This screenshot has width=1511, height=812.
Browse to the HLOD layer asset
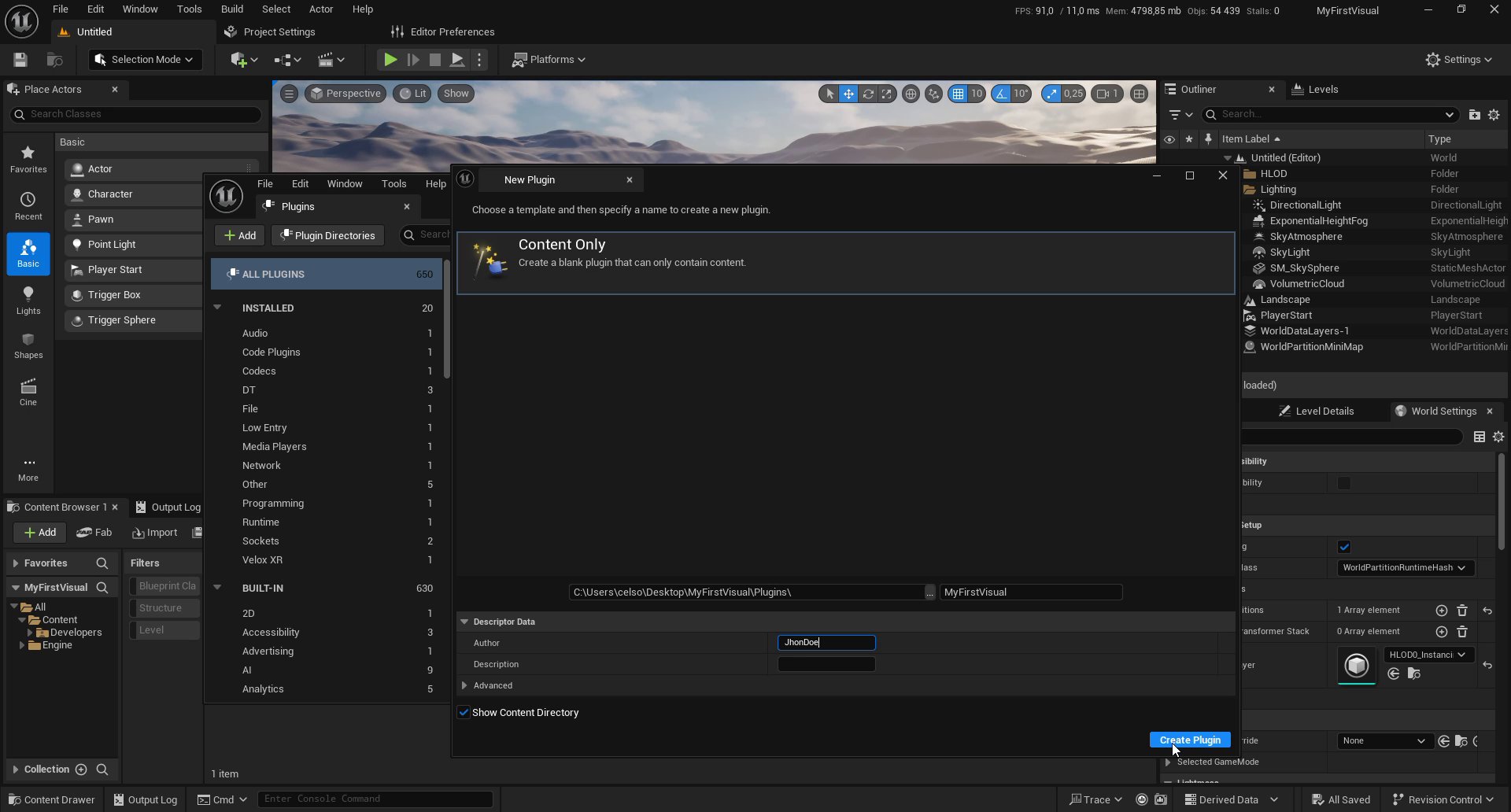click(x=1414, y=674)
